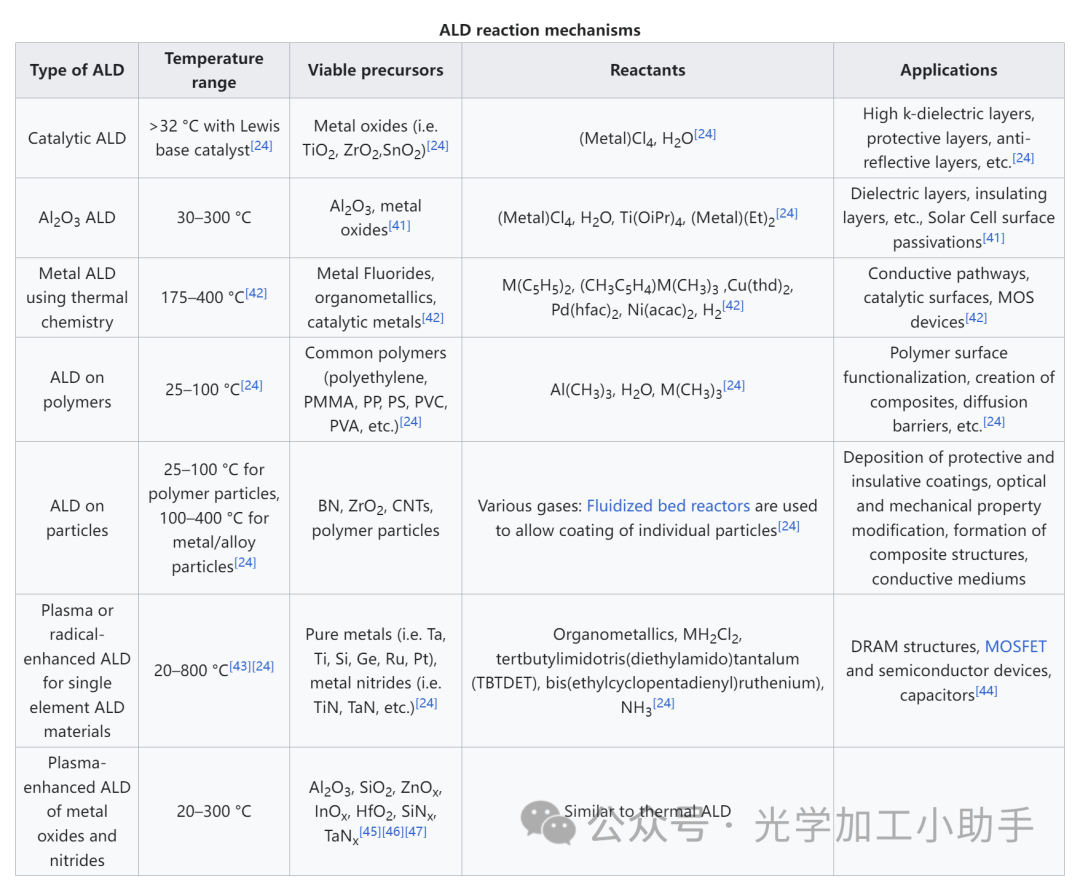The width and height of the screenshot is (1080, 882).
Task: Select the 'Al2O3 ALD' row label
Action: point(77,218)
